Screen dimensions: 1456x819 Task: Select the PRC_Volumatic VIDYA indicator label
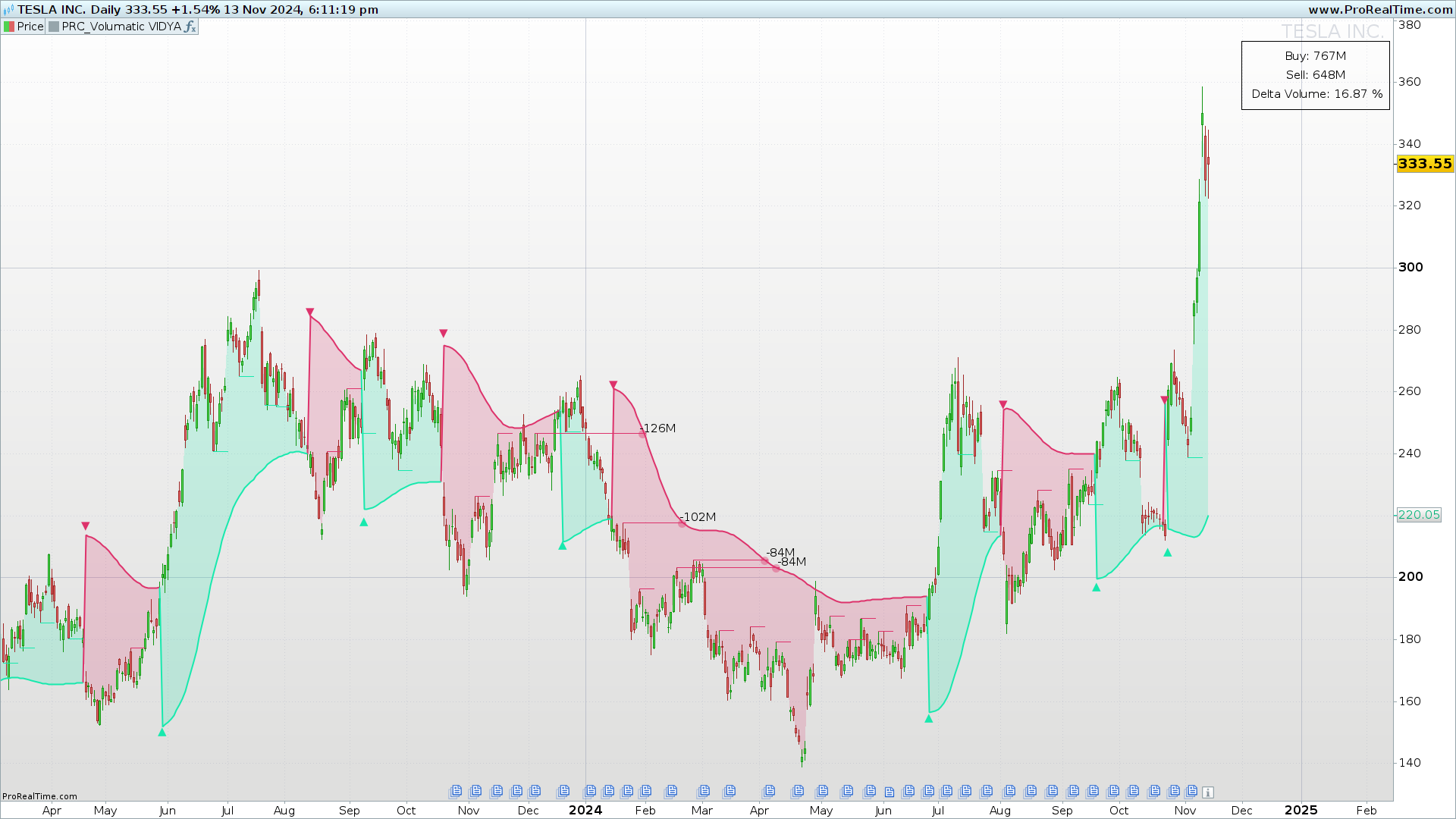pos(121,27)
